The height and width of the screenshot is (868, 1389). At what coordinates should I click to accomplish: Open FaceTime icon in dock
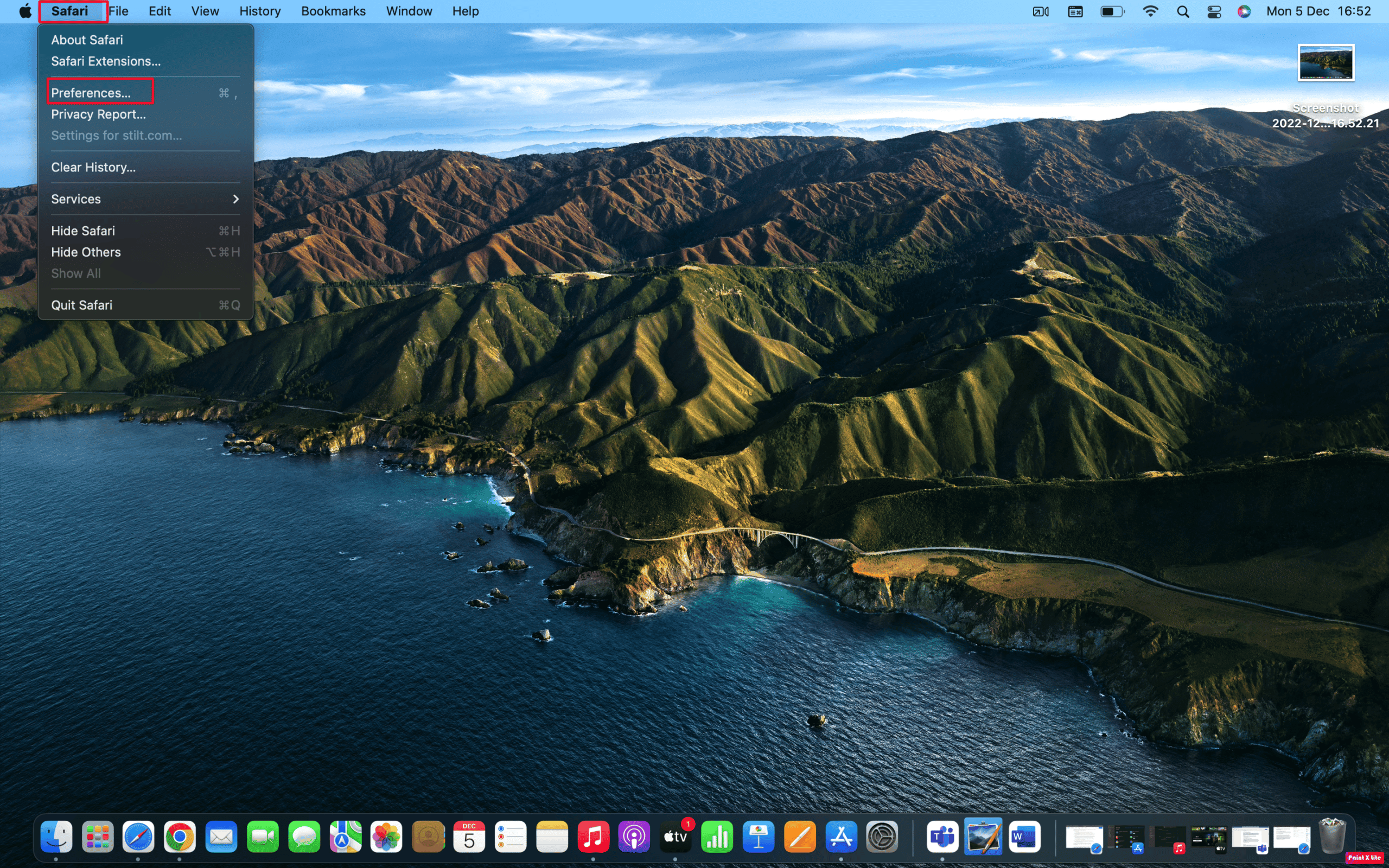[x=262, y=837]
